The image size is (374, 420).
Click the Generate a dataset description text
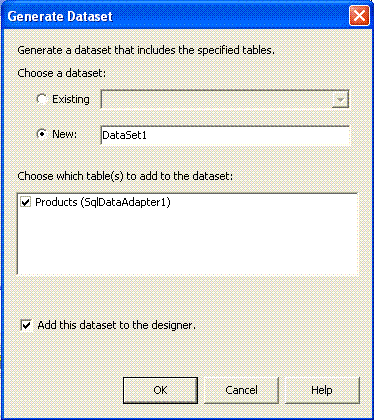tap(146, 50)
